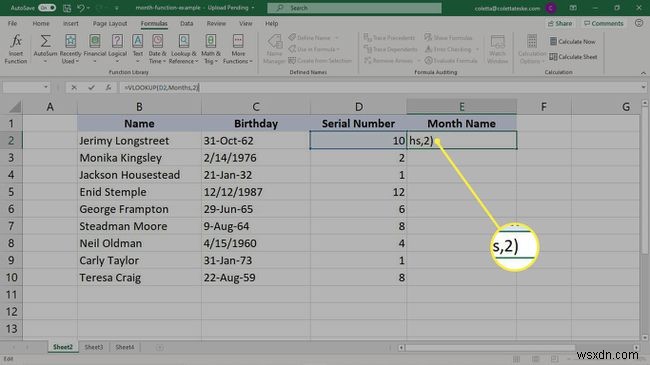Click Remove Arrows
The height and width of the screenshot is (365, 650).
388,61
